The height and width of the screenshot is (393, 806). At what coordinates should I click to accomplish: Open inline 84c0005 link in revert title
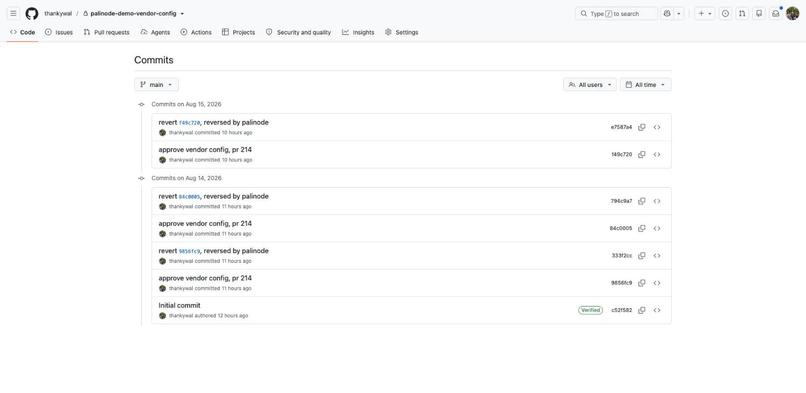click(x=189, y=197)
